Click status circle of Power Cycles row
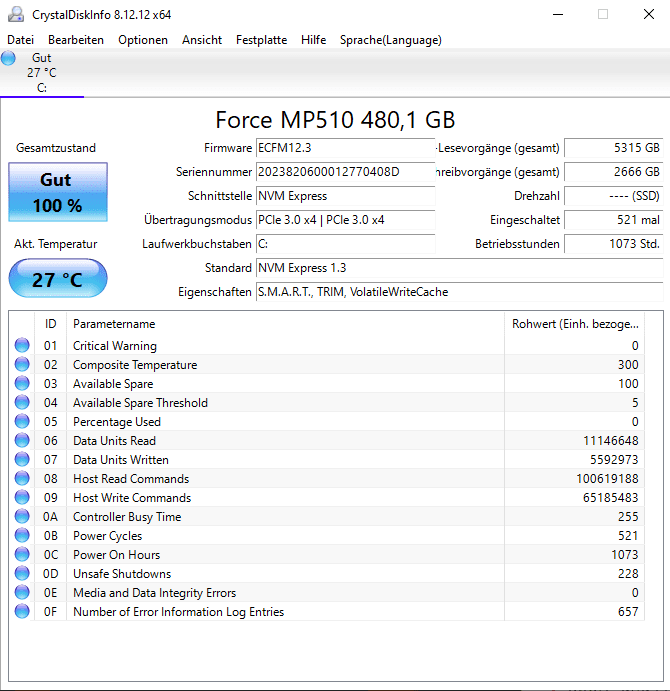This screenshot has width=670, height=691. [22, 535]
